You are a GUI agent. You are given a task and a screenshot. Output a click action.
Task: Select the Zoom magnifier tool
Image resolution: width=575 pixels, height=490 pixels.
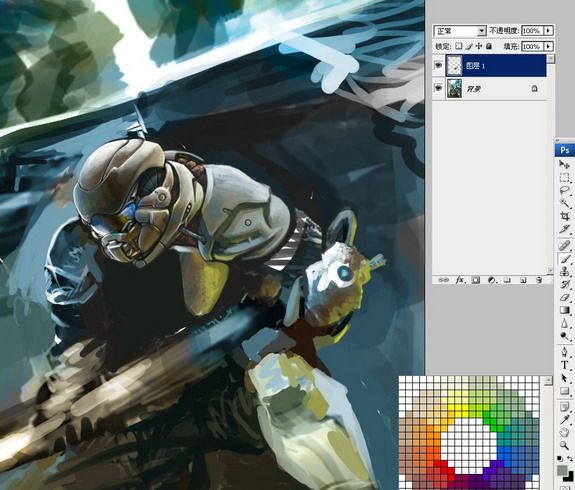[x=564, y=445]
